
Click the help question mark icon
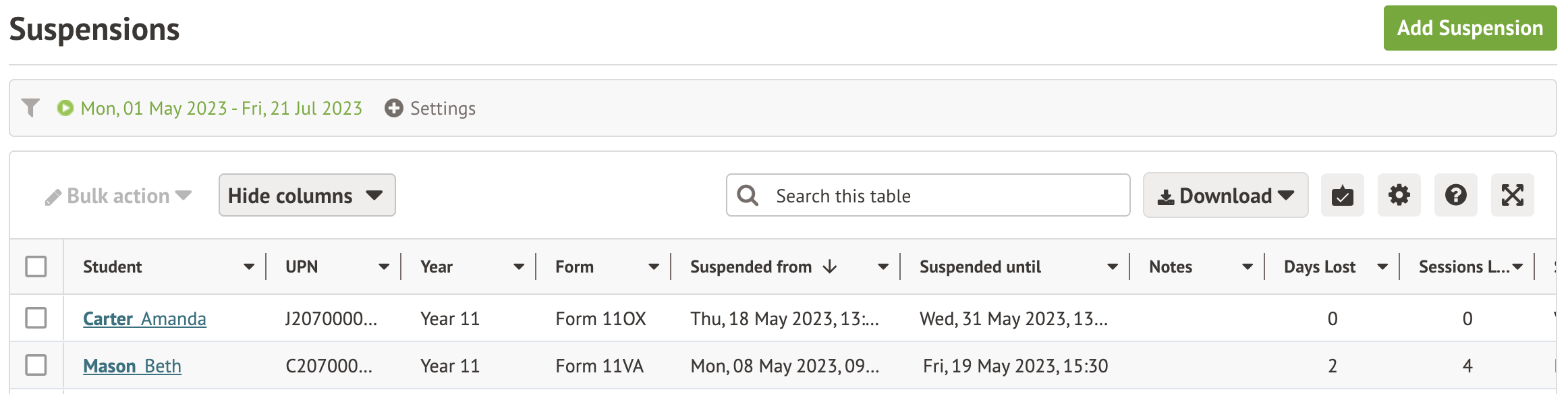[1455, 196]
